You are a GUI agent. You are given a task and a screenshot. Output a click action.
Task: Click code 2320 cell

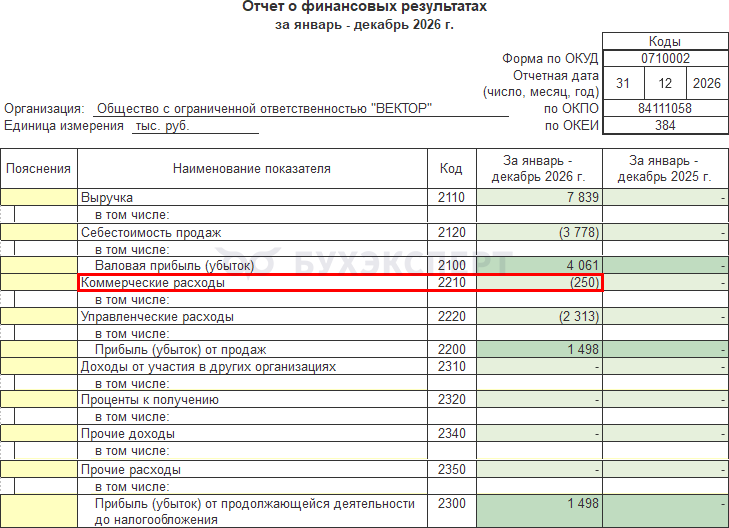coord(452,399)
